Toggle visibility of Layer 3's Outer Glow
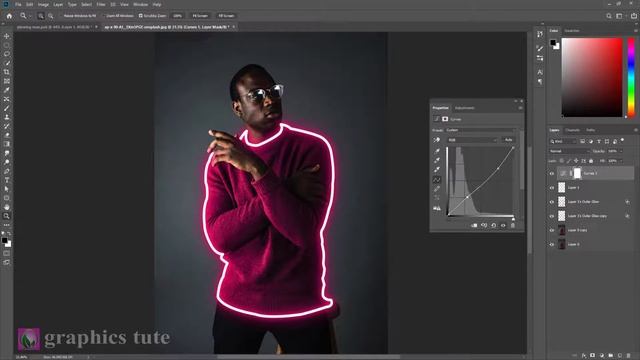Viewport: 640px width, 360px height. coord(552,202)
